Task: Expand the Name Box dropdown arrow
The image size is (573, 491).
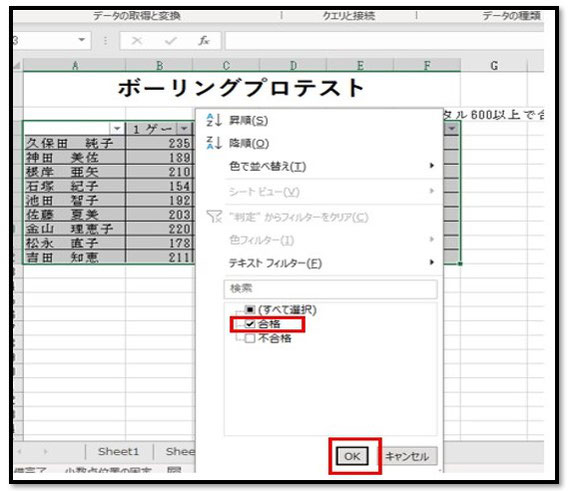Action: click(x=82, y=40)
